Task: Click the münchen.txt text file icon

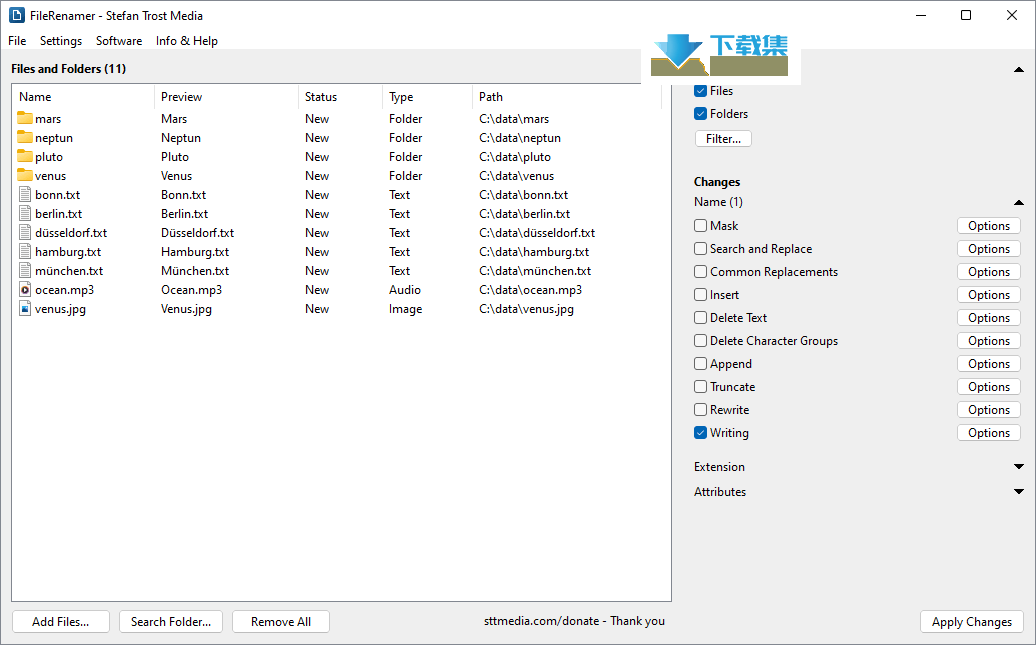Action: pyautogui.click(x=25, y=270)
